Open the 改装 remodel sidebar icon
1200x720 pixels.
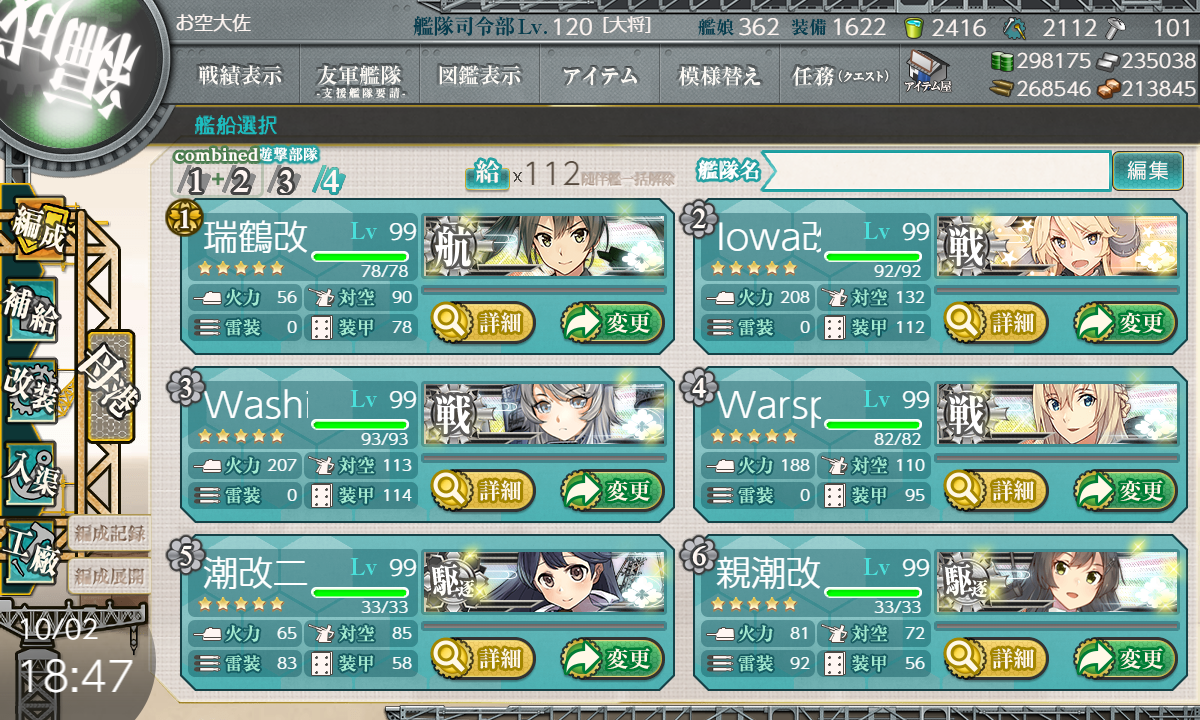[x=30, y=388]
